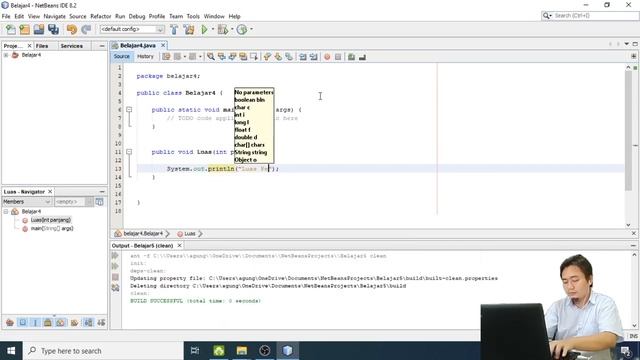This screenshot has height=360, width=640.
Task: Switch to the Services tab
Action: [x=71, y=46]
